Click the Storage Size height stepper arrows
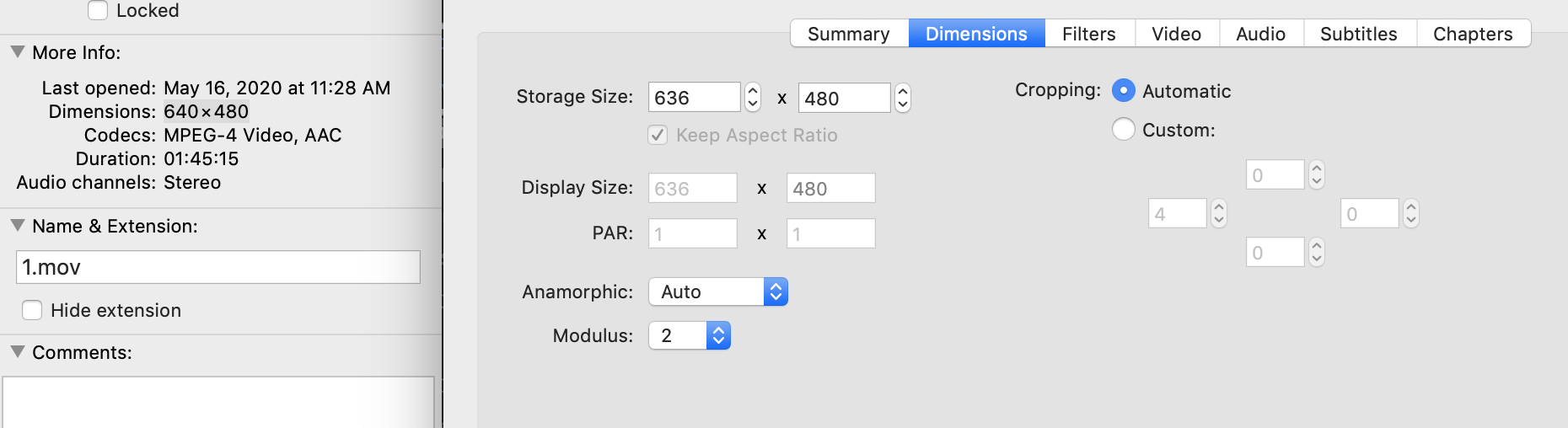The width and height of the screenshot is (1568, 428). (x=903, y=98)
